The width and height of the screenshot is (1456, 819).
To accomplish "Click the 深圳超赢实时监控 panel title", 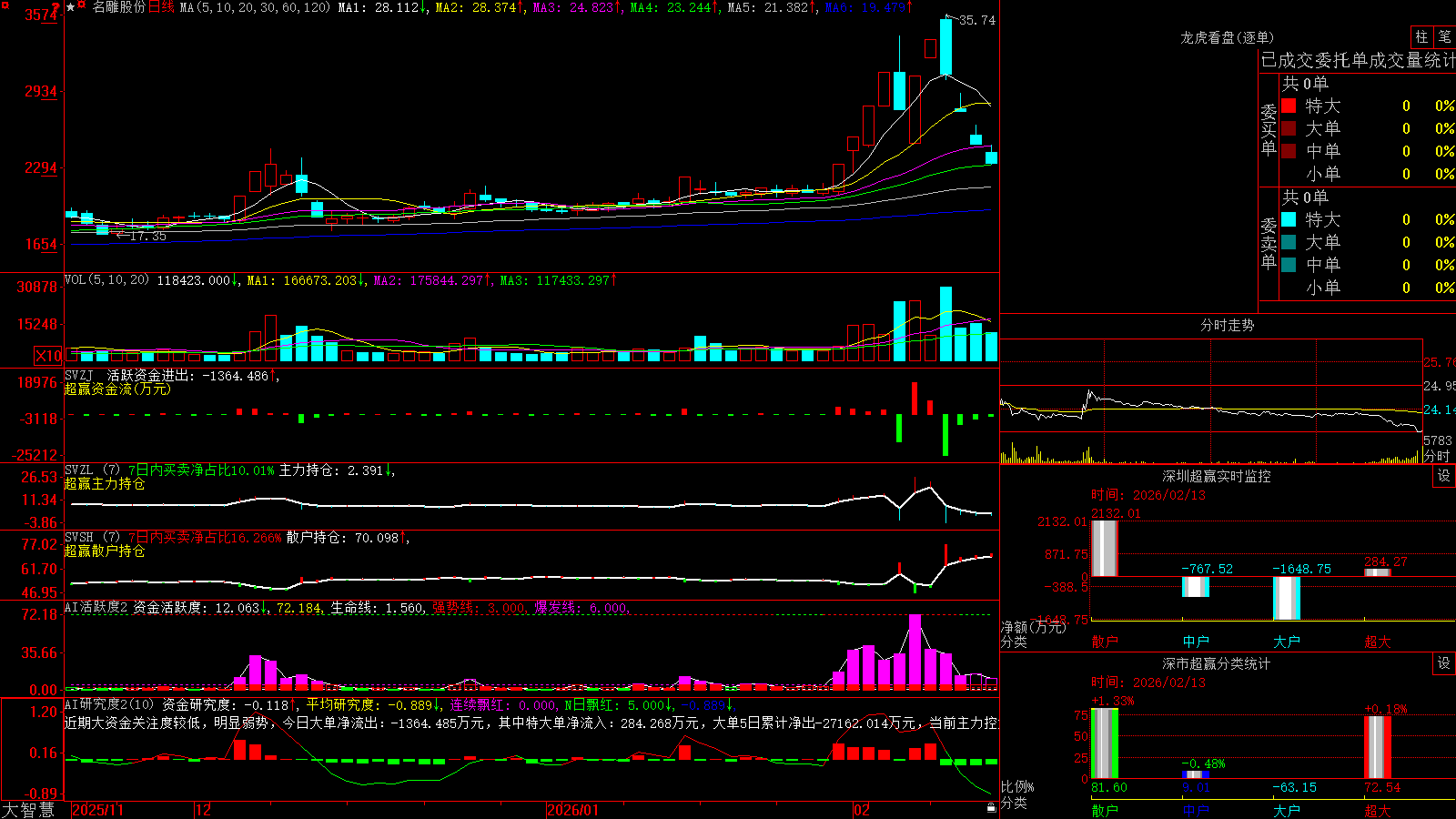I will pyautogui.click(x=1216, y=476).
